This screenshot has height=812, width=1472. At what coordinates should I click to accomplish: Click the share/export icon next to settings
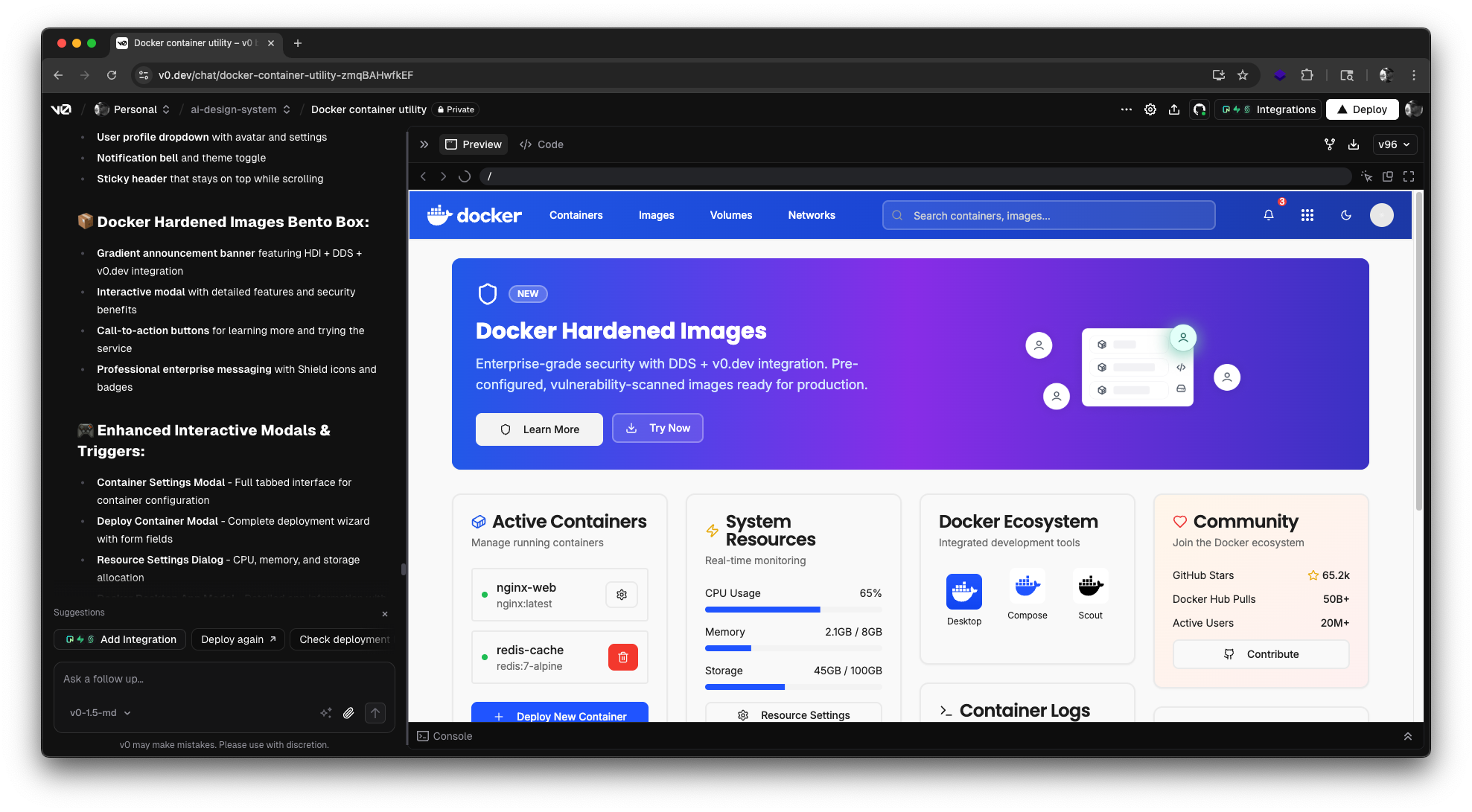pos(1174,109)
